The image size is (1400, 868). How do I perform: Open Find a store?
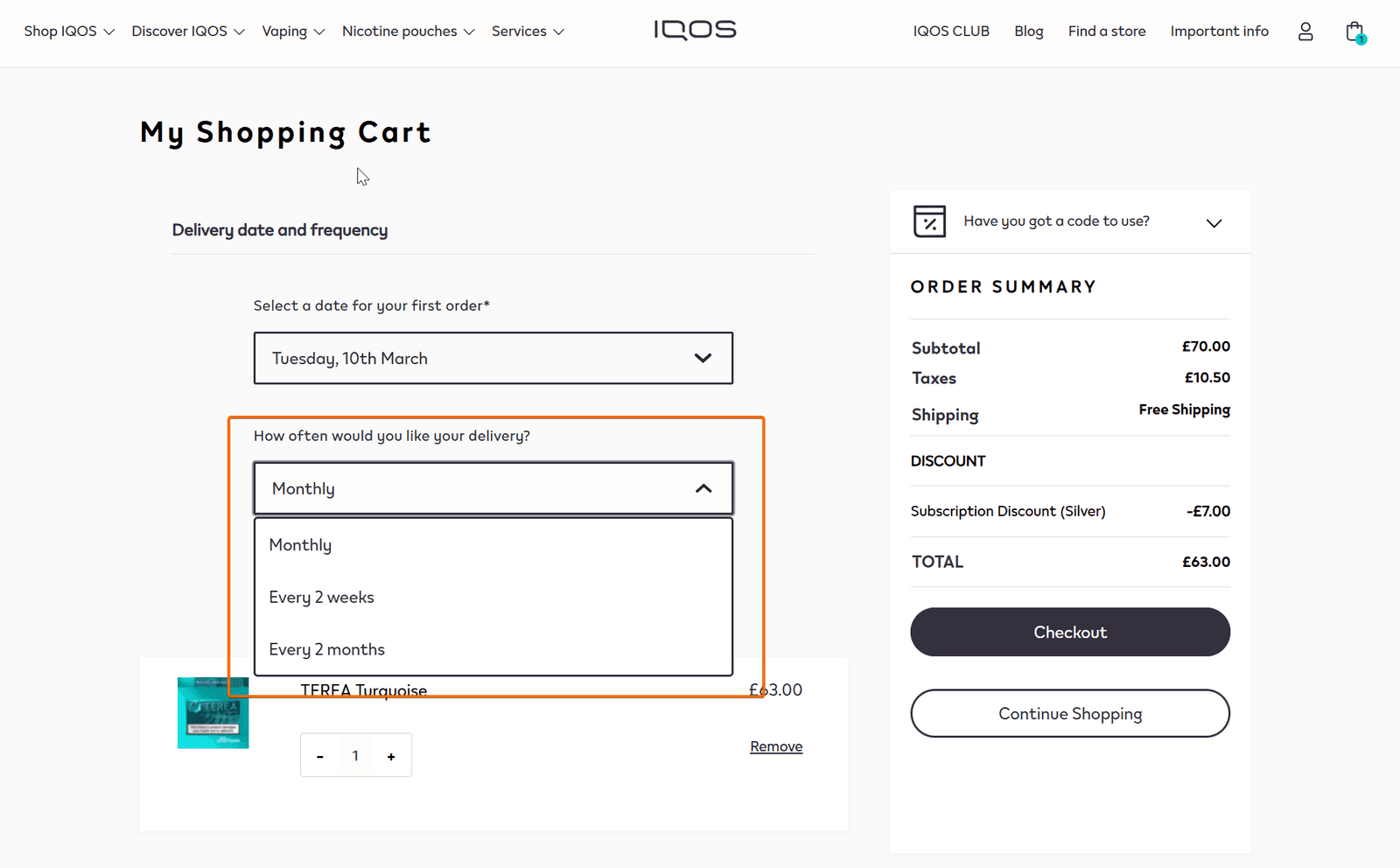tap(1107, 31)
